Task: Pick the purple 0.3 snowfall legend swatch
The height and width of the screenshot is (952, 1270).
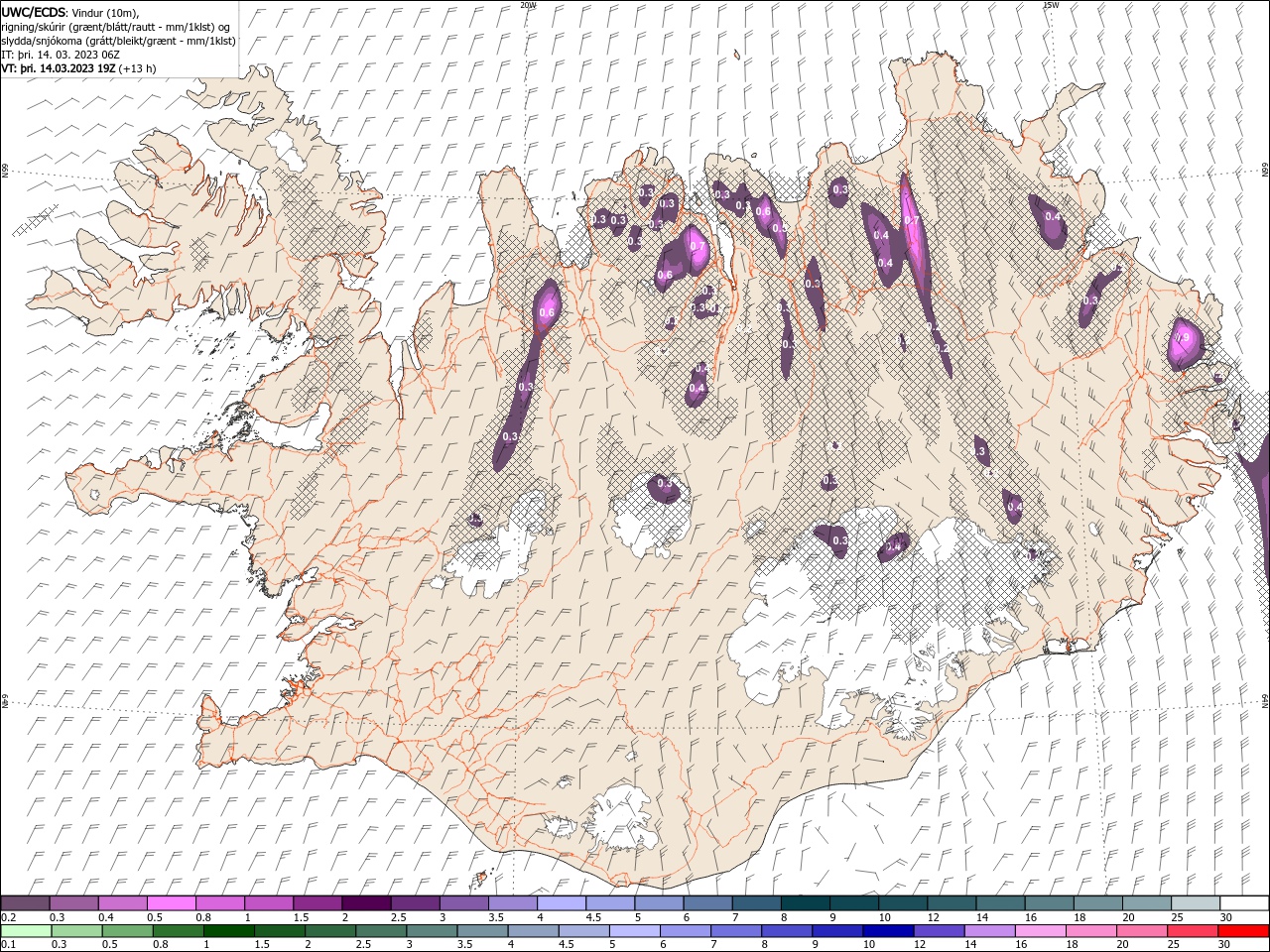Action: coord(73,903)
